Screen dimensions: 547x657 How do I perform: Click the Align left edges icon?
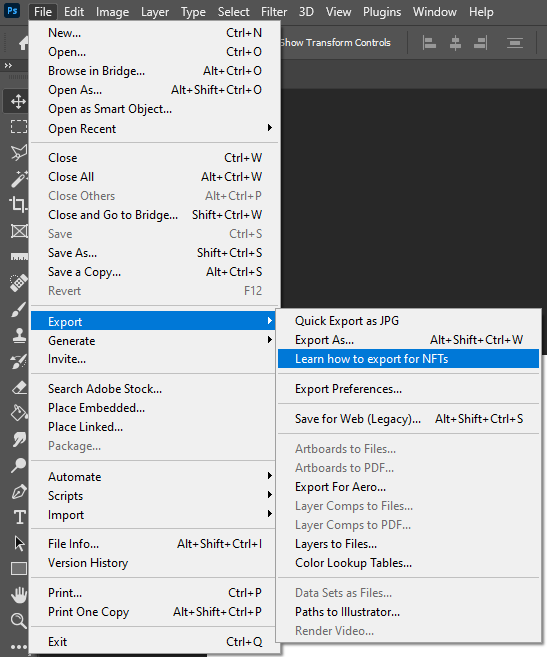point(429,43)
